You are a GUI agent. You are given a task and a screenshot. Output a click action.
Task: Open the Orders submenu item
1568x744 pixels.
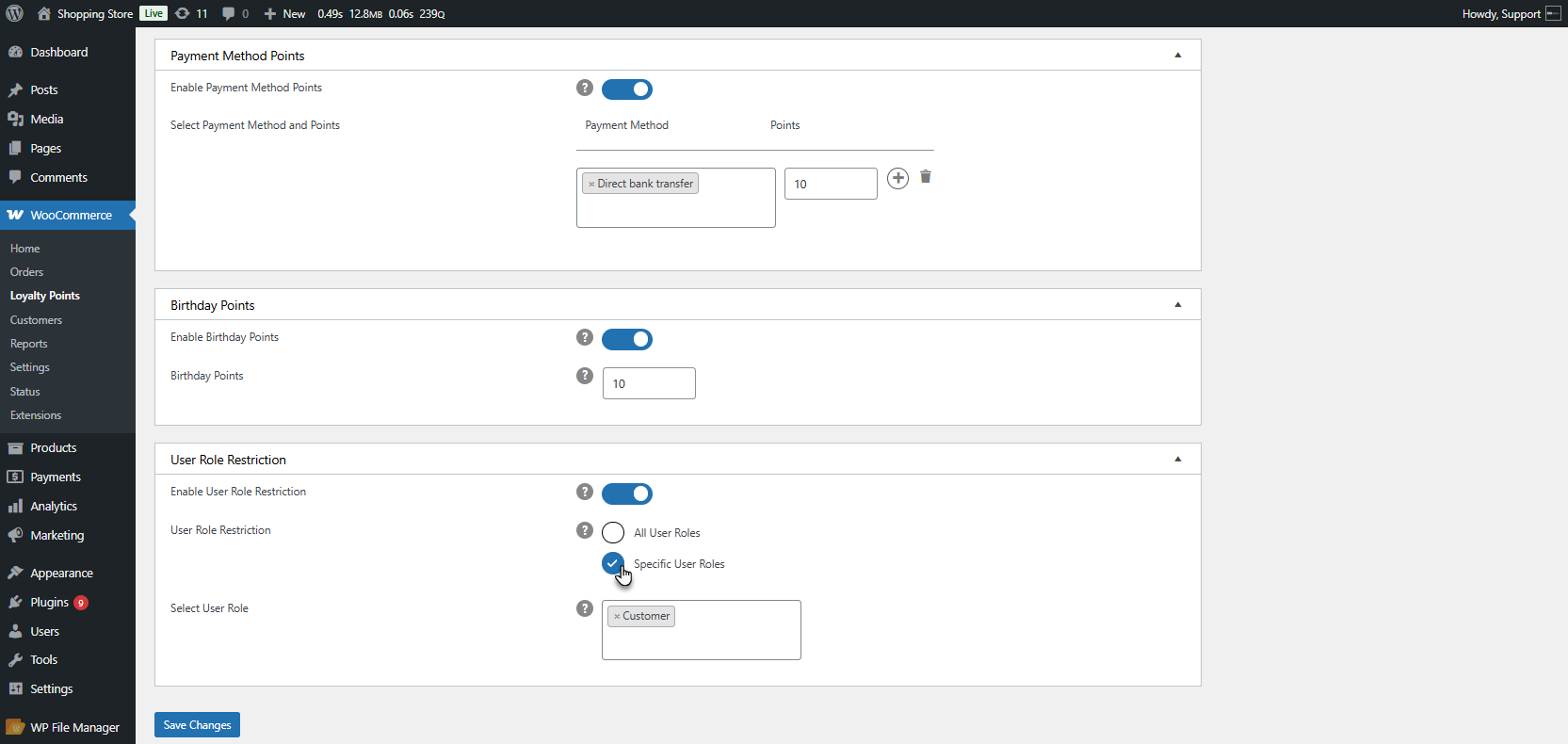(x=26, y=272)
